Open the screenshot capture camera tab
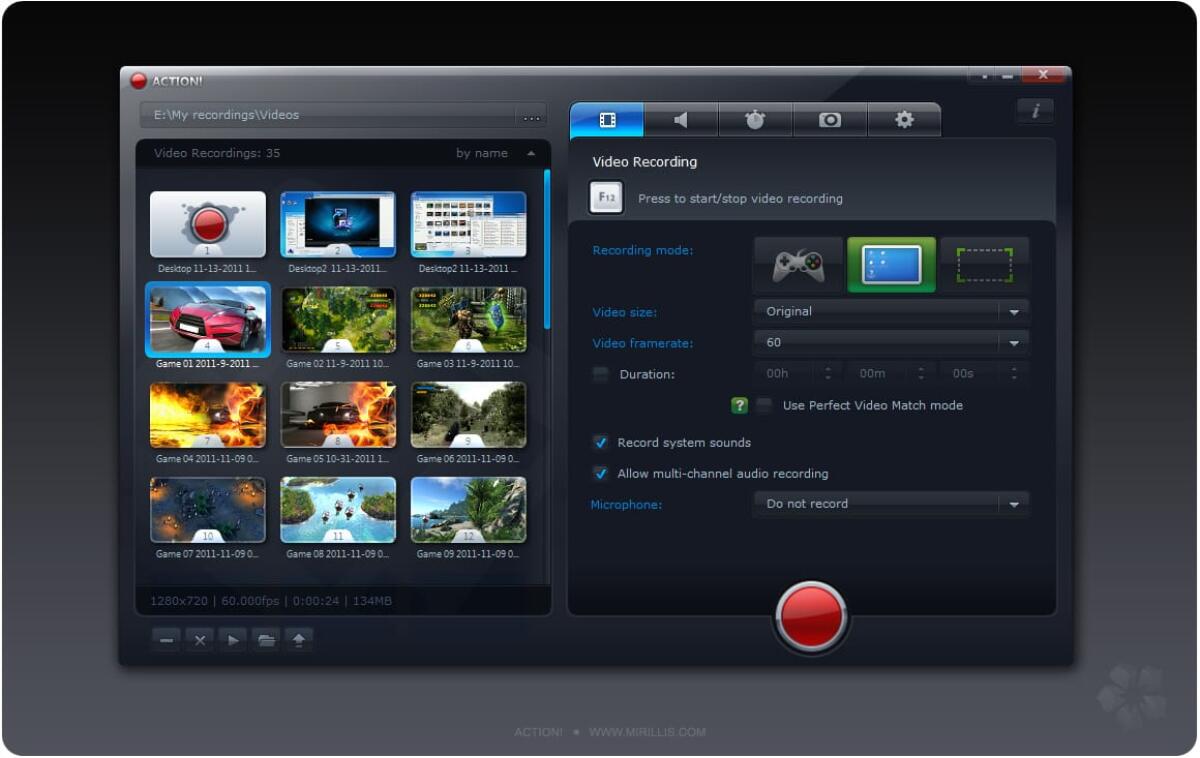This screenshot has width=1200, height=758. point(830,119)
